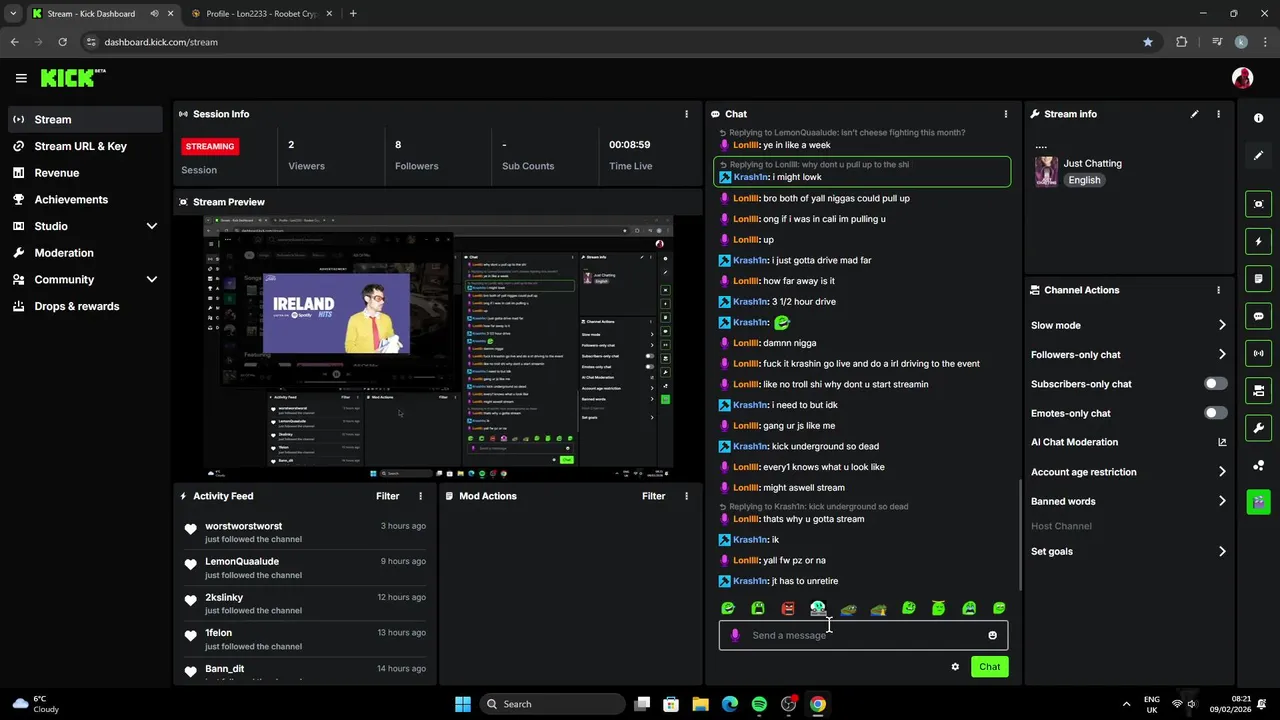1280x720 pixels.
Task: Open AI Chat Moderation external link icon
Action: [1222, 442]
